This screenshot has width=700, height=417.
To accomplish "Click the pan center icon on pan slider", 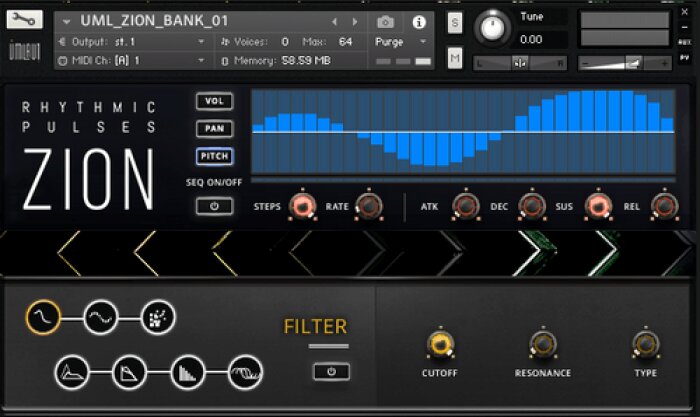I will tap(520, 63).
